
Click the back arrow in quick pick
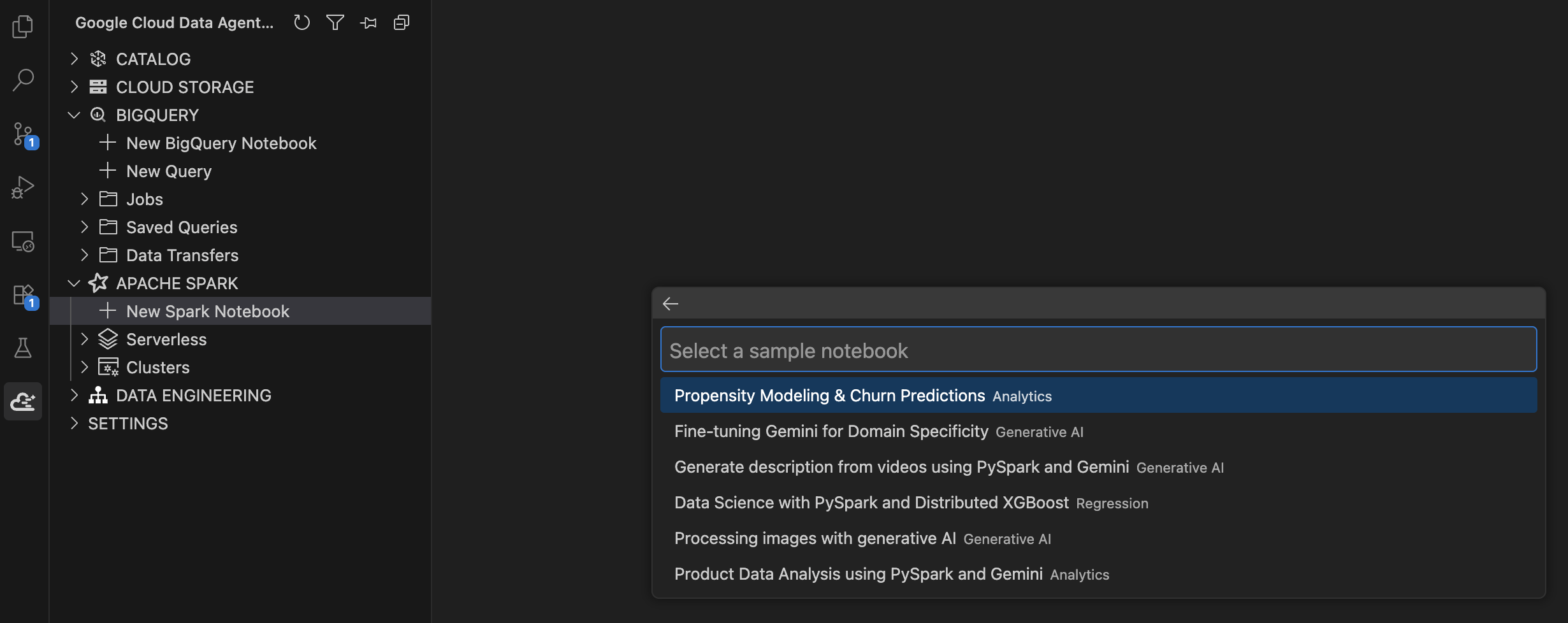pyautogui.click(x=671, y=304)
